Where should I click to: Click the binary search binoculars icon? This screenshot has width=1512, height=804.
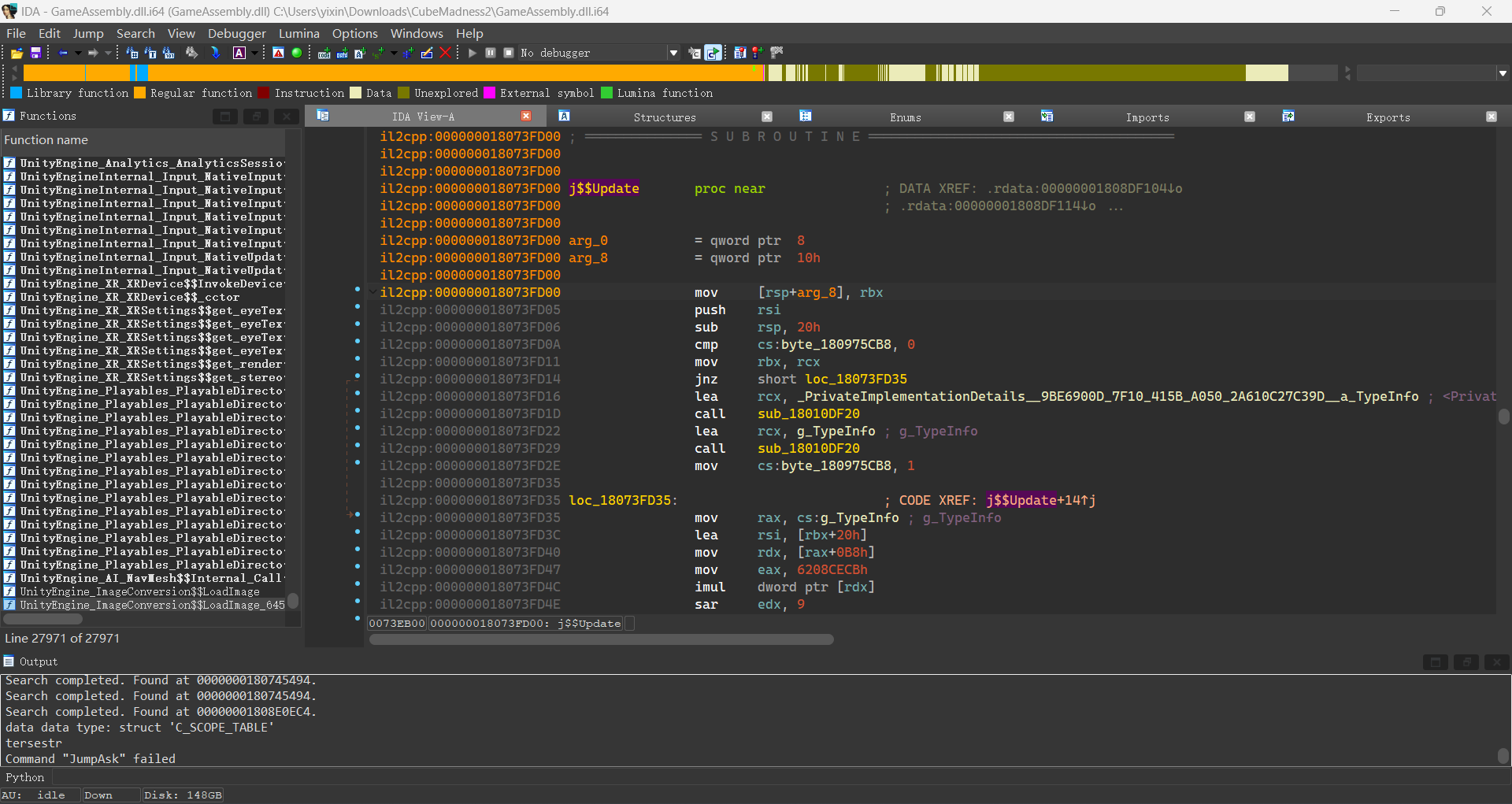168,53
